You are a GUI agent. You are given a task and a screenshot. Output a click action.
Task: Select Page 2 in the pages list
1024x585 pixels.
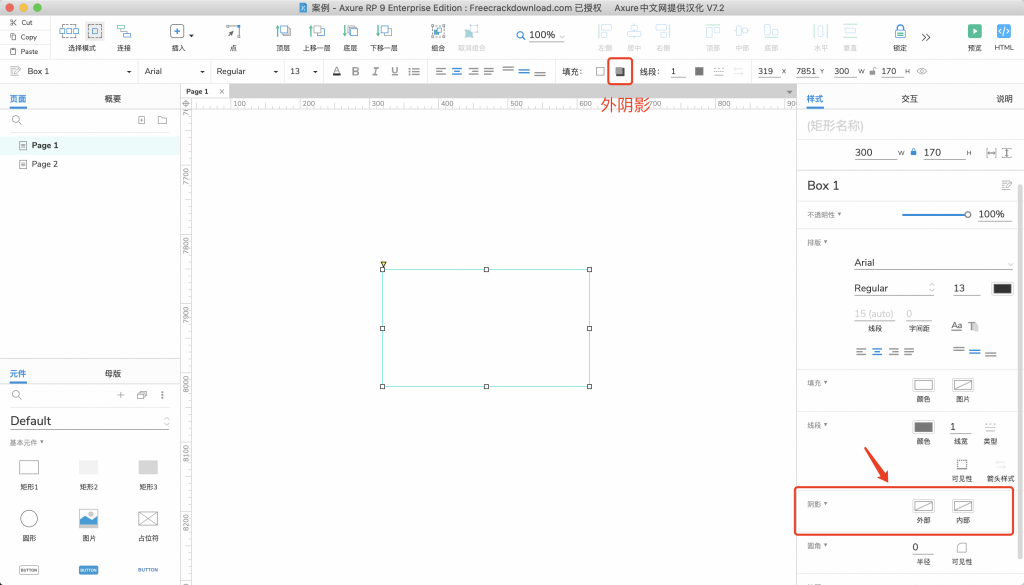pos(45,164)
